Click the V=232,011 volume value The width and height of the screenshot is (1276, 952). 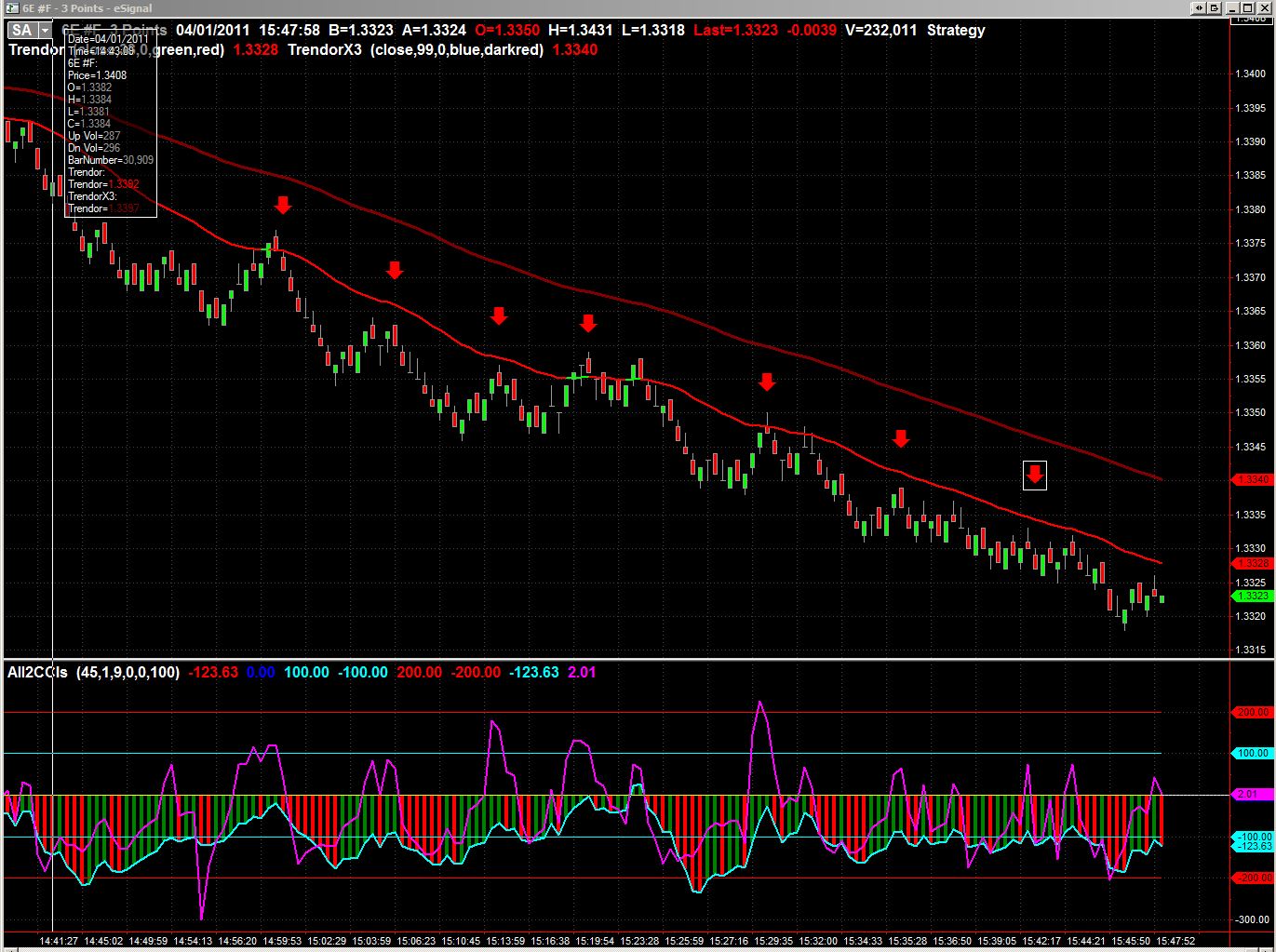[x=881, y=30]
